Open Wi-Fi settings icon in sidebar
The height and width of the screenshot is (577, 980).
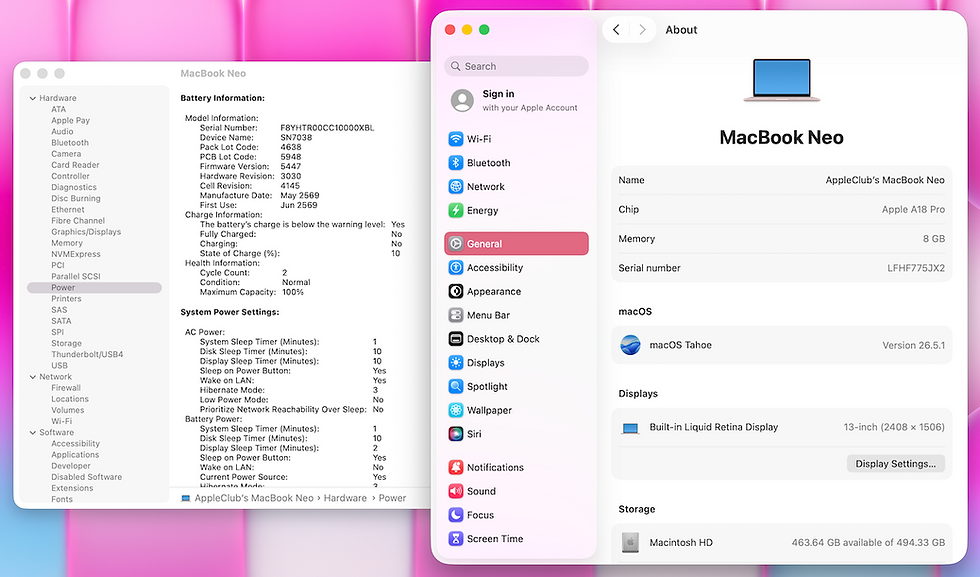click(x=456, y=139)
